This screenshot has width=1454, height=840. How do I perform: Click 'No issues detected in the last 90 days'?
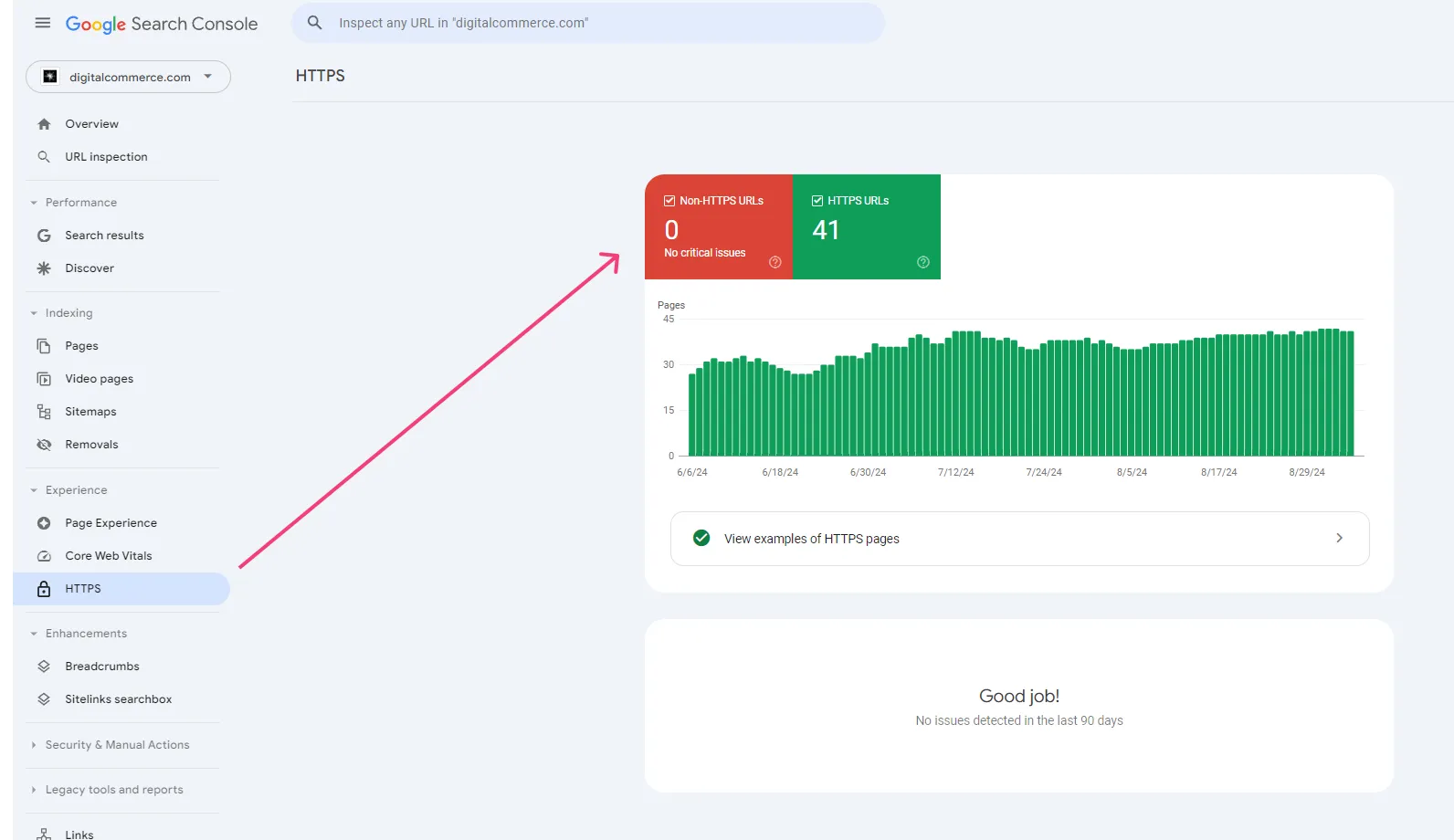coord(1019,720)
